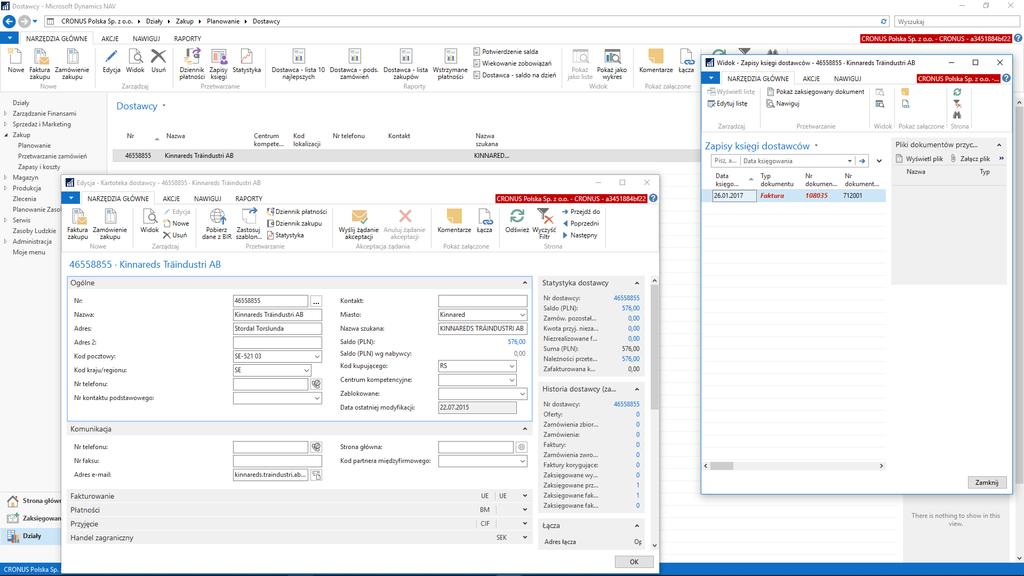This screenshot has height=576, width=1024.
Task: Open the Zablokowane dropdown
Action: tap(522, 394)
